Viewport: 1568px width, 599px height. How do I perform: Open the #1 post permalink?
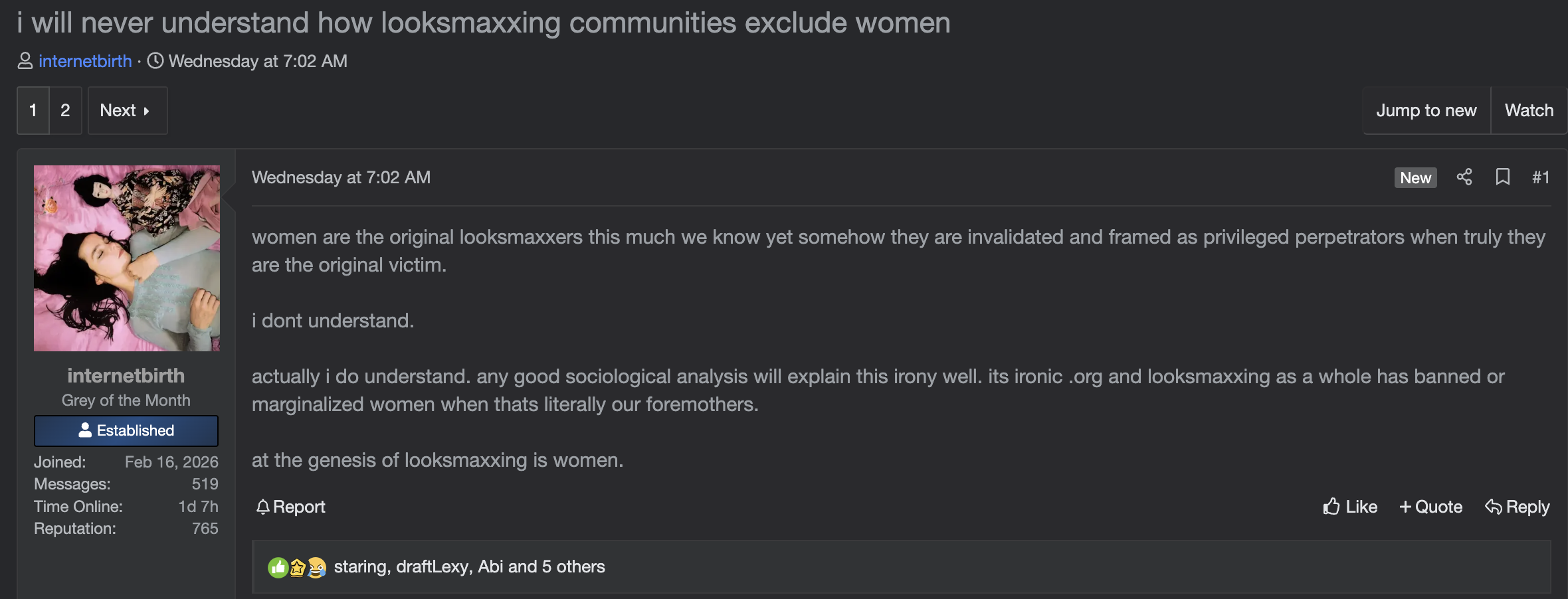(1541, 177)
